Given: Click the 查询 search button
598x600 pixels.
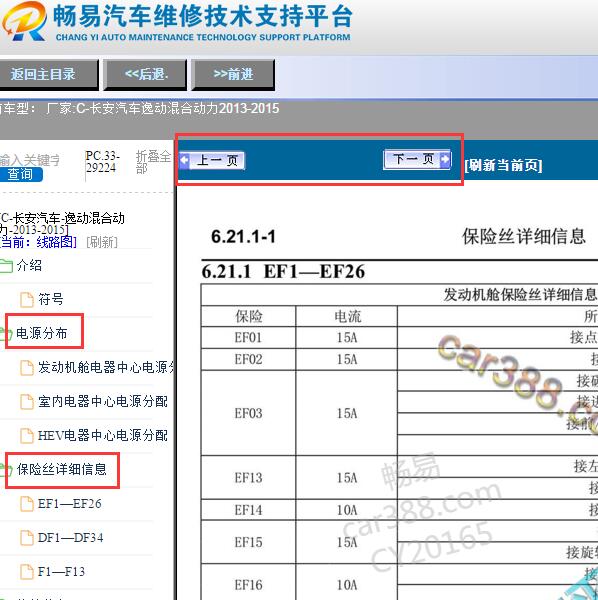Looking at the screenshot, I should (x=20, y=174).
